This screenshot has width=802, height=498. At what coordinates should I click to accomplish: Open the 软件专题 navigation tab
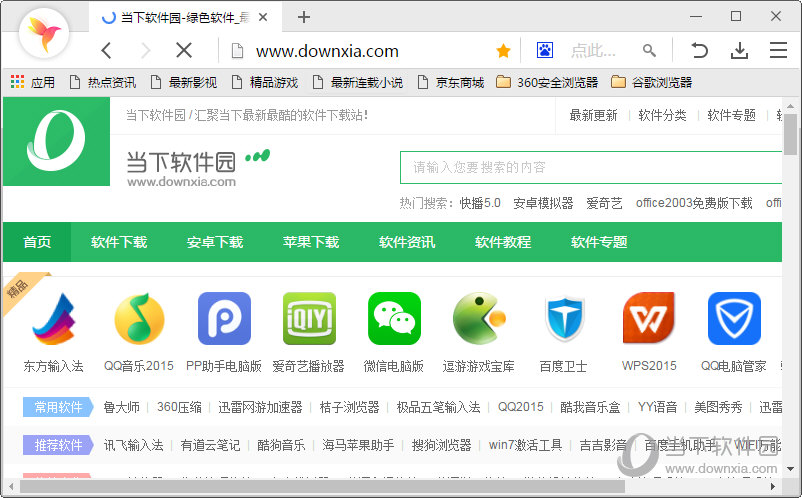tap(599, 242)
